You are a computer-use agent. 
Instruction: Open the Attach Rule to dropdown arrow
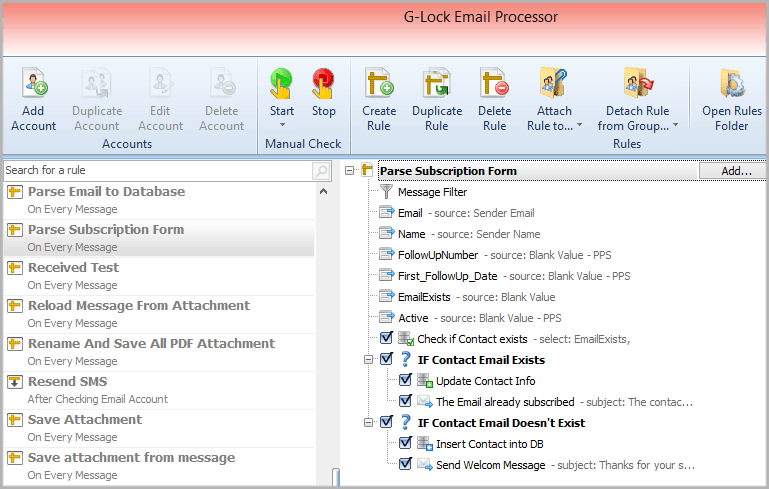[579, 125]
